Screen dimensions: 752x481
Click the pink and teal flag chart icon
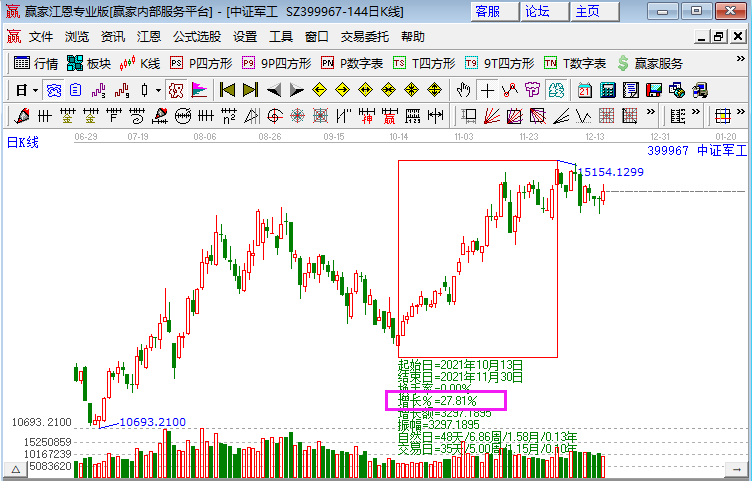199,90
